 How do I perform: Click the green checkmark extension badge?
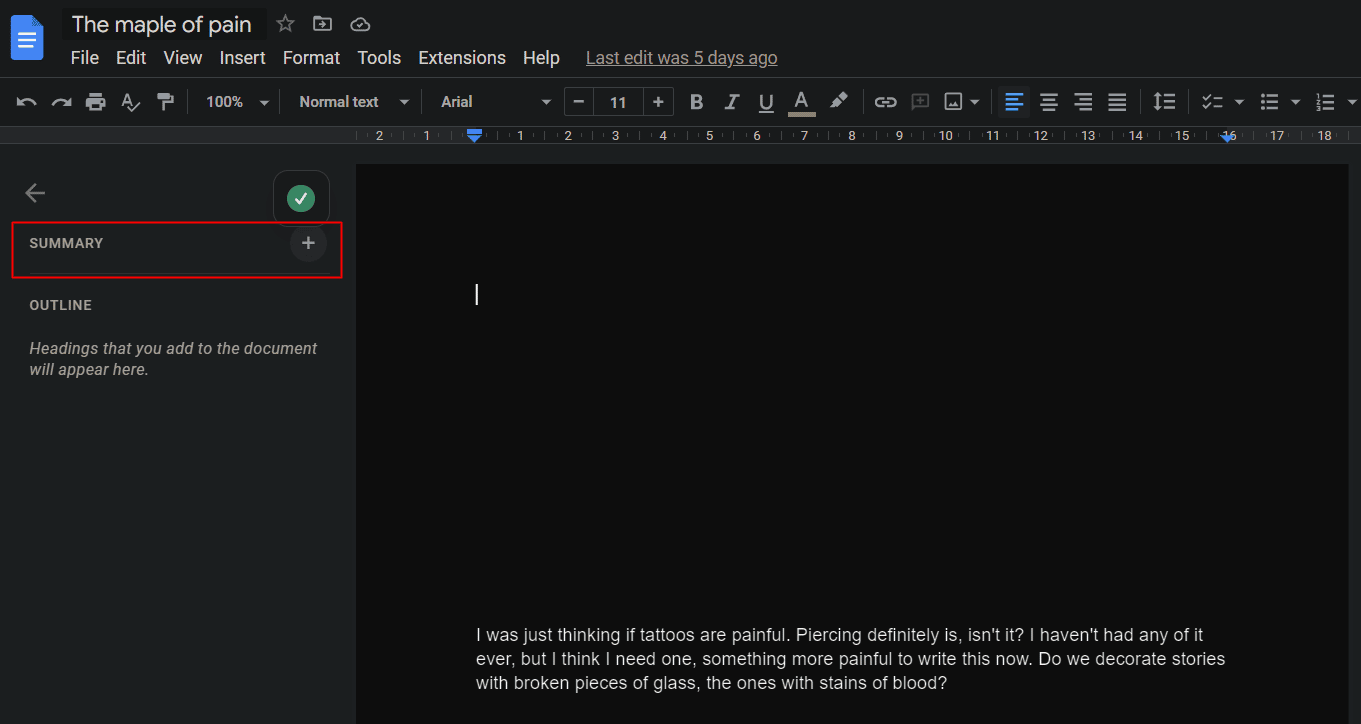point(301,199)
